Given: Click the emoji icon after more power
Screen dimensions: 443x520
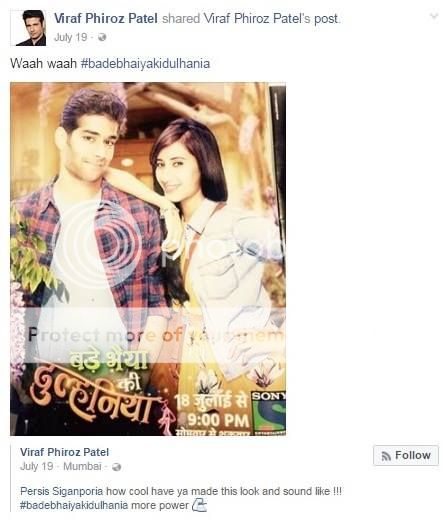Looking at the screenshot, I should coord(199,505).
